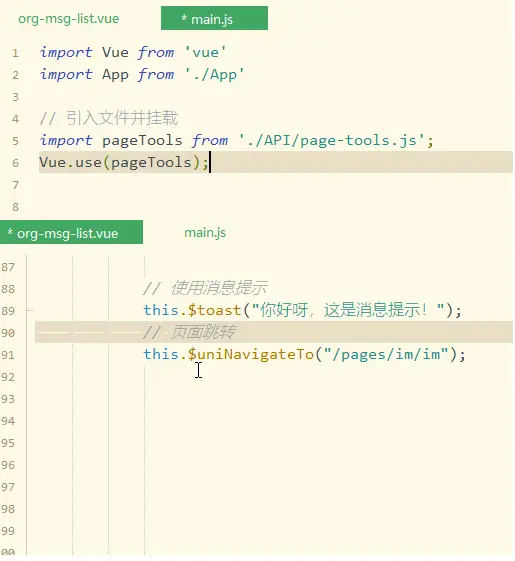Place cursor in 'vue' import string
Screen dimensions: 515x561
point(205,52)
